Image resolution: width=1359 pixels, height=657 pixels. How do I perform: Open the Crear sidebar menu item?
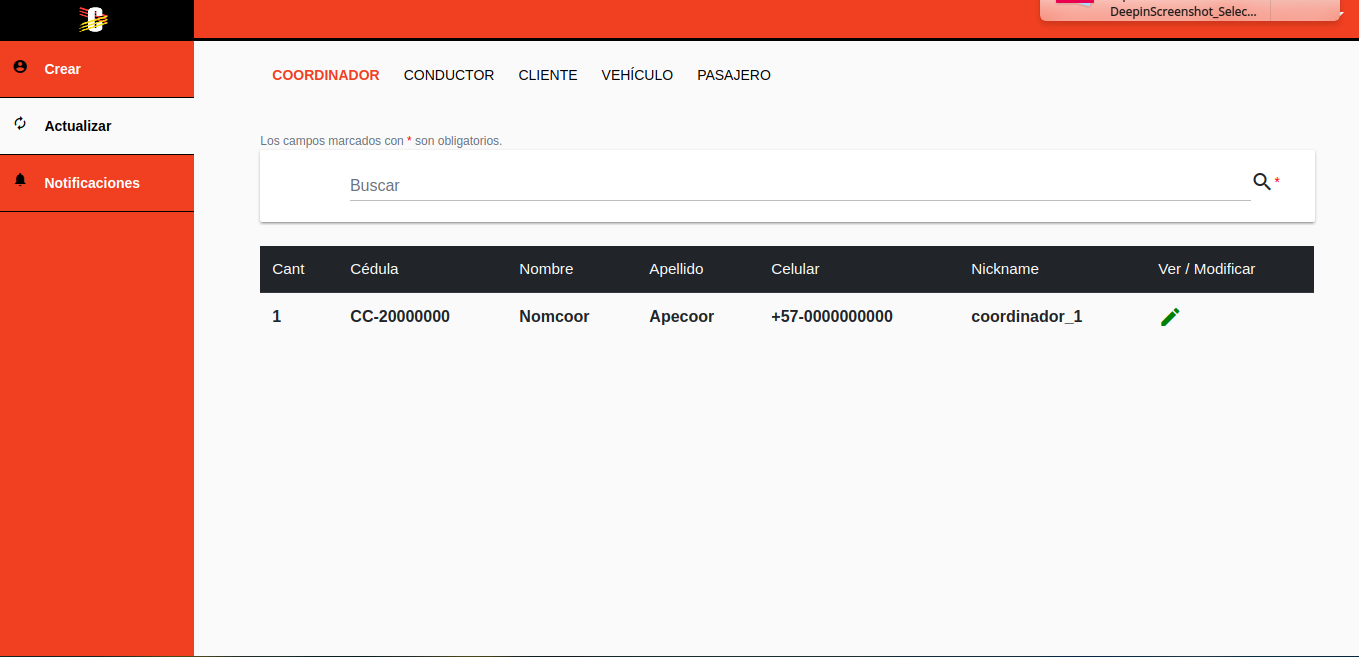click(x=97, y=69)
